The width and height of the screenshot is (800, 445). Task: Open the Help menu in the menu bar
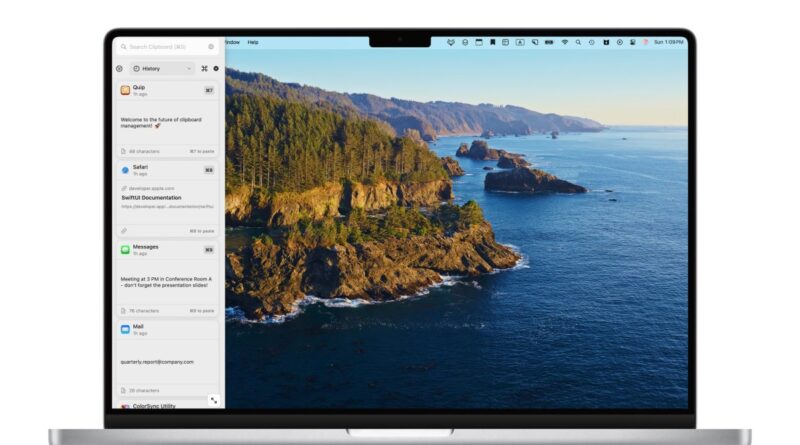tap(253, 42)
